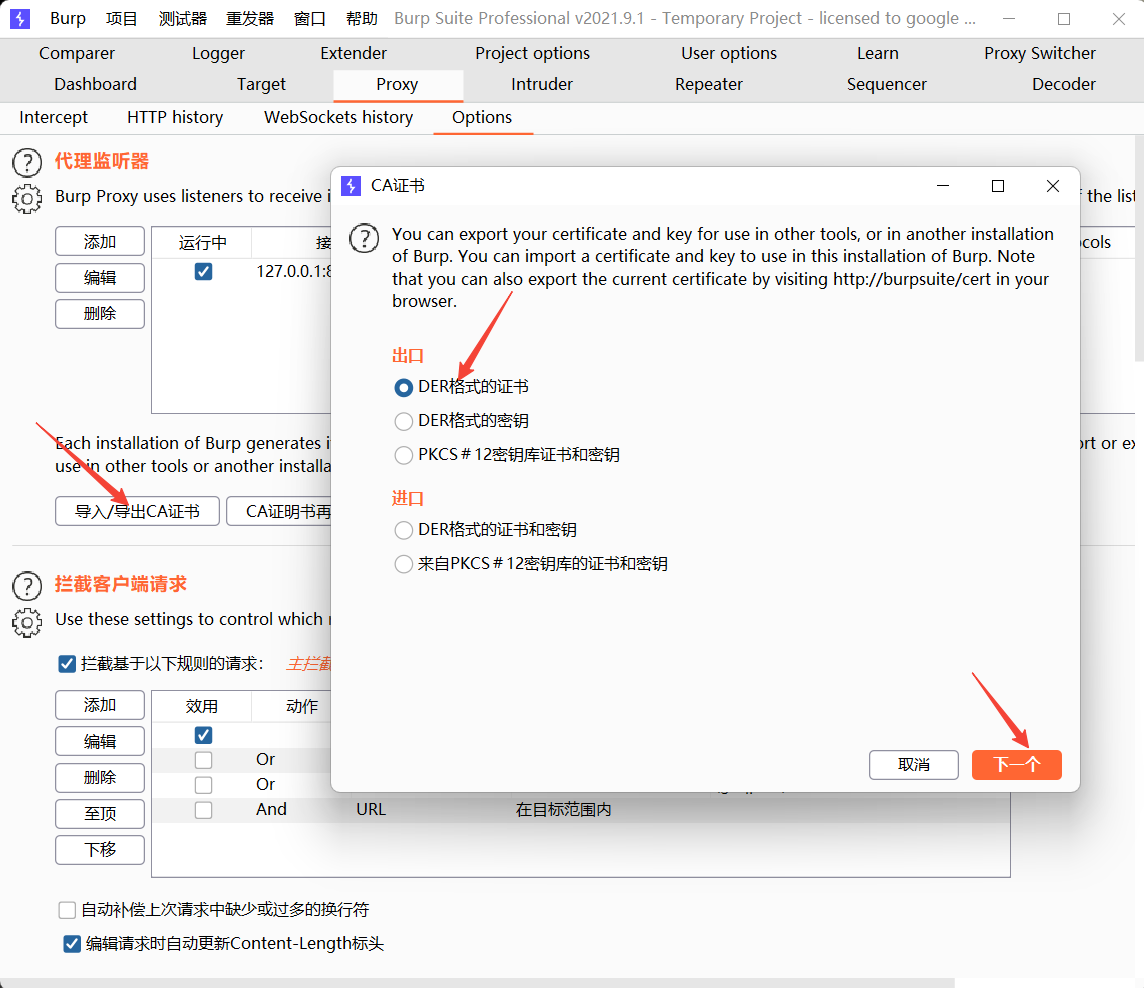The width and height of the screenshot is (1144, 988).
Task: Click the help icon in CA certificate dialog
Action: [x=364, y=238]
